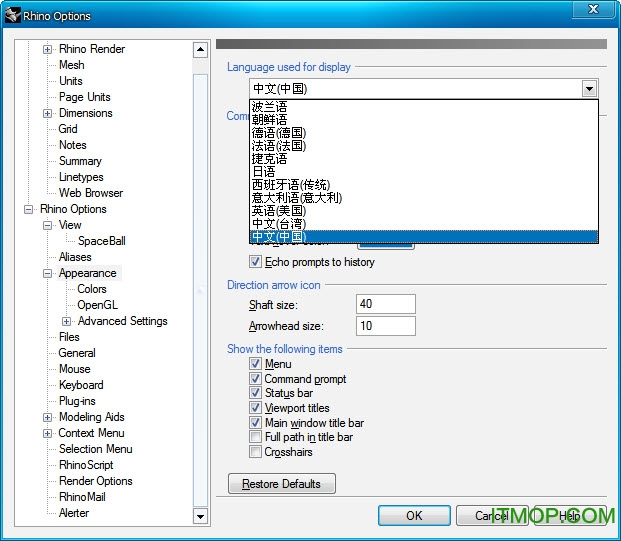Click the Restore Defaults button
The height and width of the screenshot is (541, 621).
(x=281, y=484)
